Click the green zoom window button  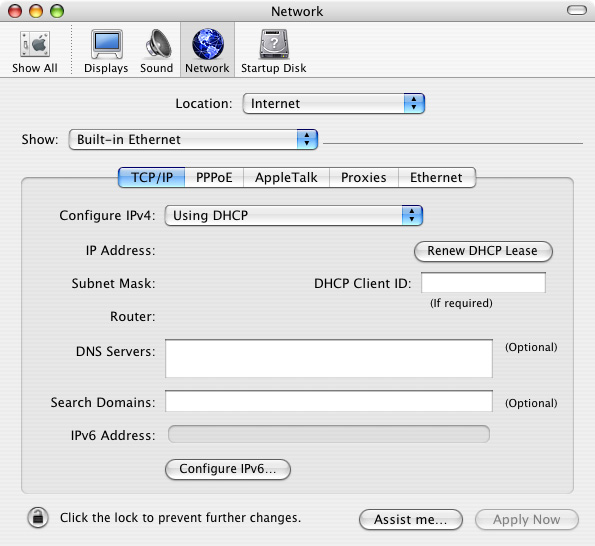tap(57, 11)
